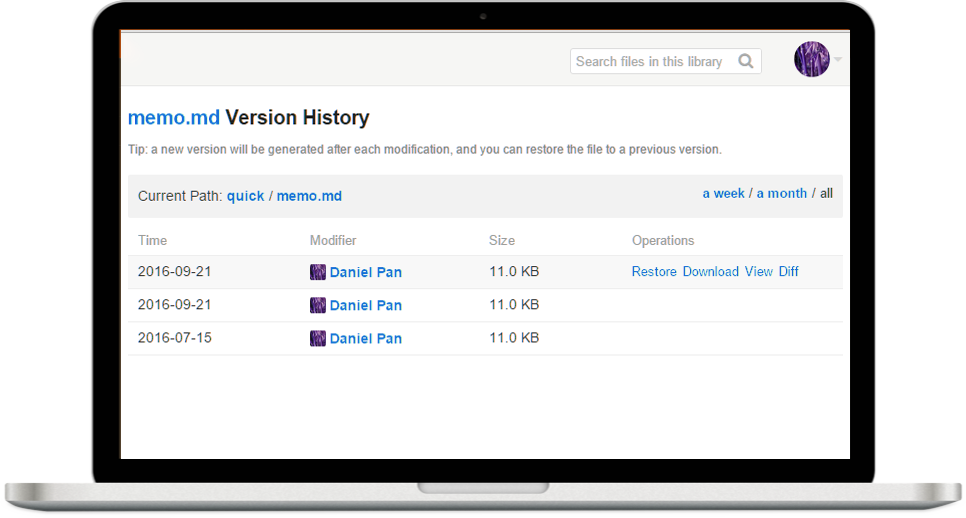Open Daniel Pan's name link in the first row
Screen dimensions: 966x518
coord(366,272)
